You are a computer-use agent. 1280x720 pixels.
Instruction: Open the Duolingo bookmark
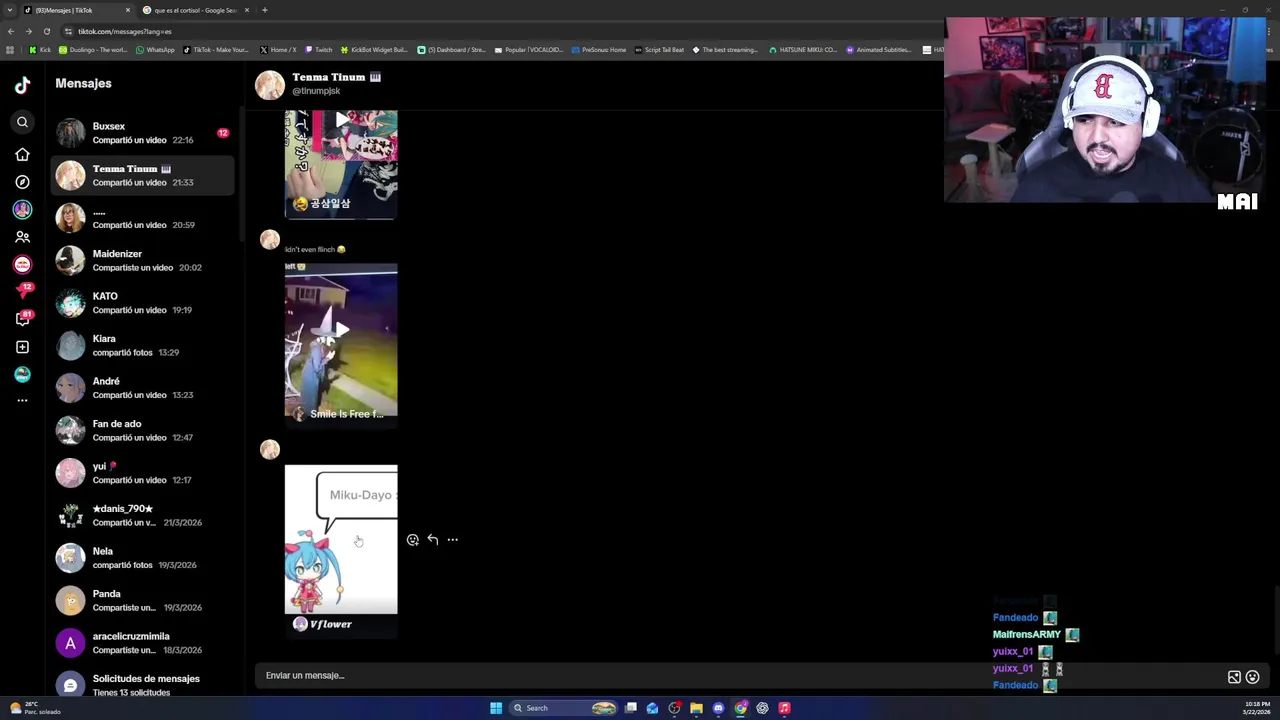(x=94, y=49)
